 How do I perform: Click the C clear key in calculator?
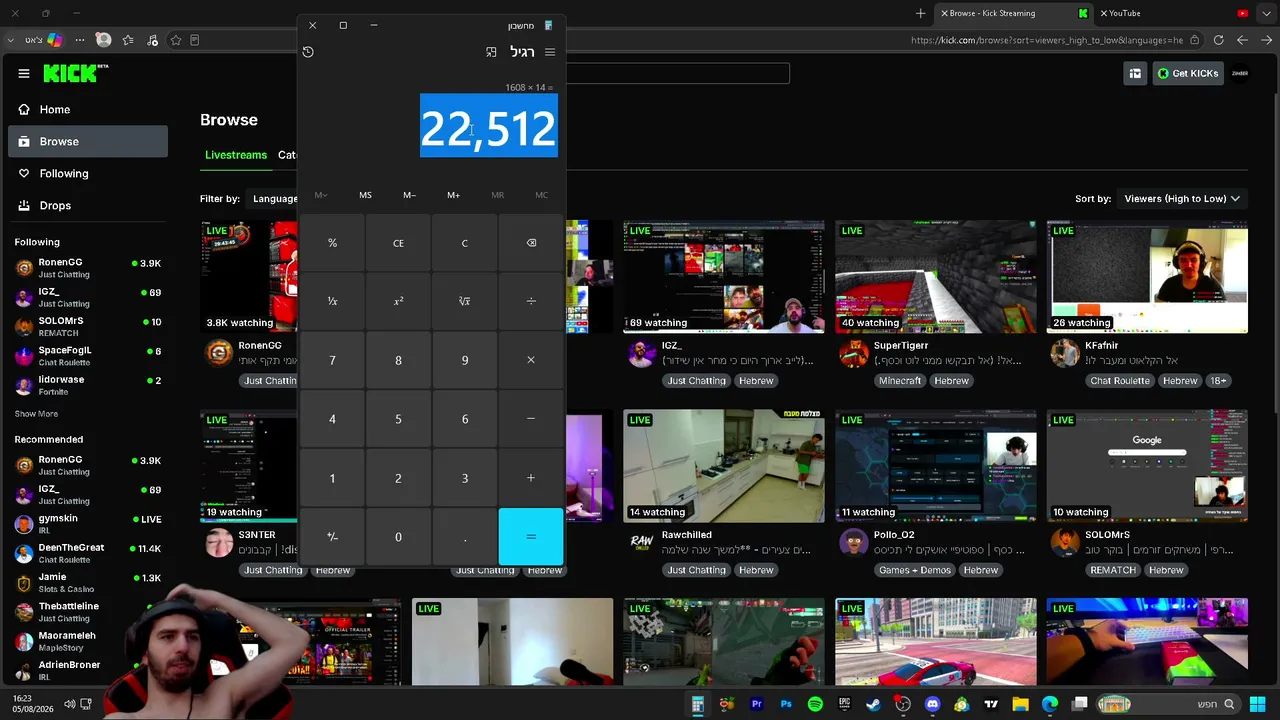coord(465,243)
